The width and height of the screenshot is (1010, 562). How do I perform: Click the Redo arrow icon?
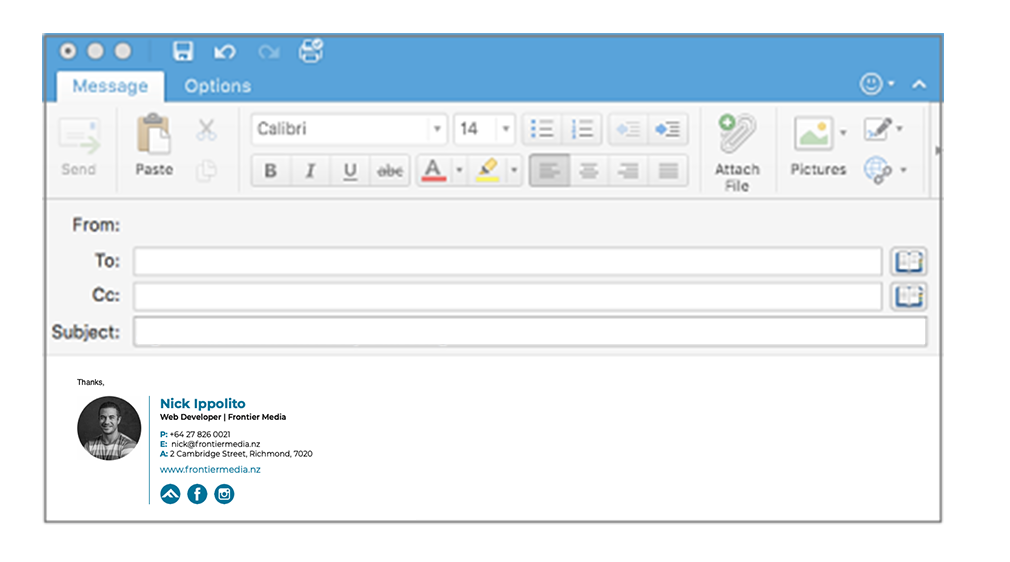pos(269,52)
